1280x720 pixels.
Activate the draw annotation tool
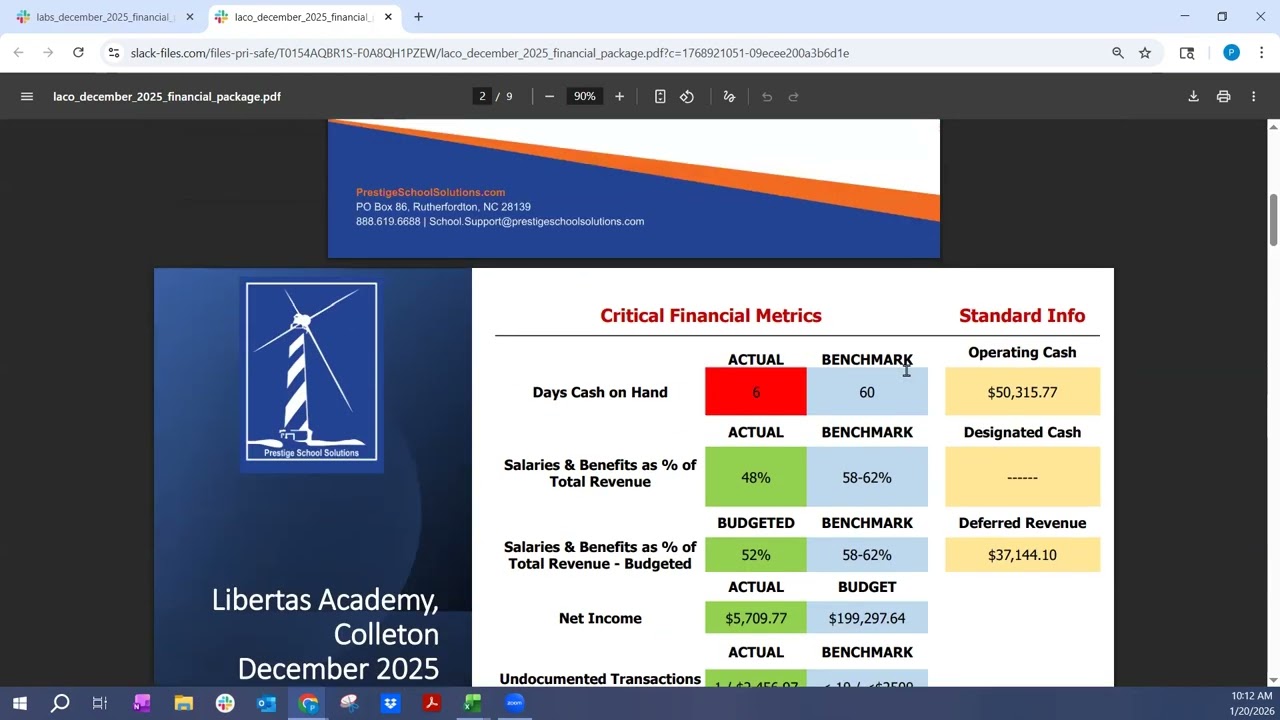729,97
